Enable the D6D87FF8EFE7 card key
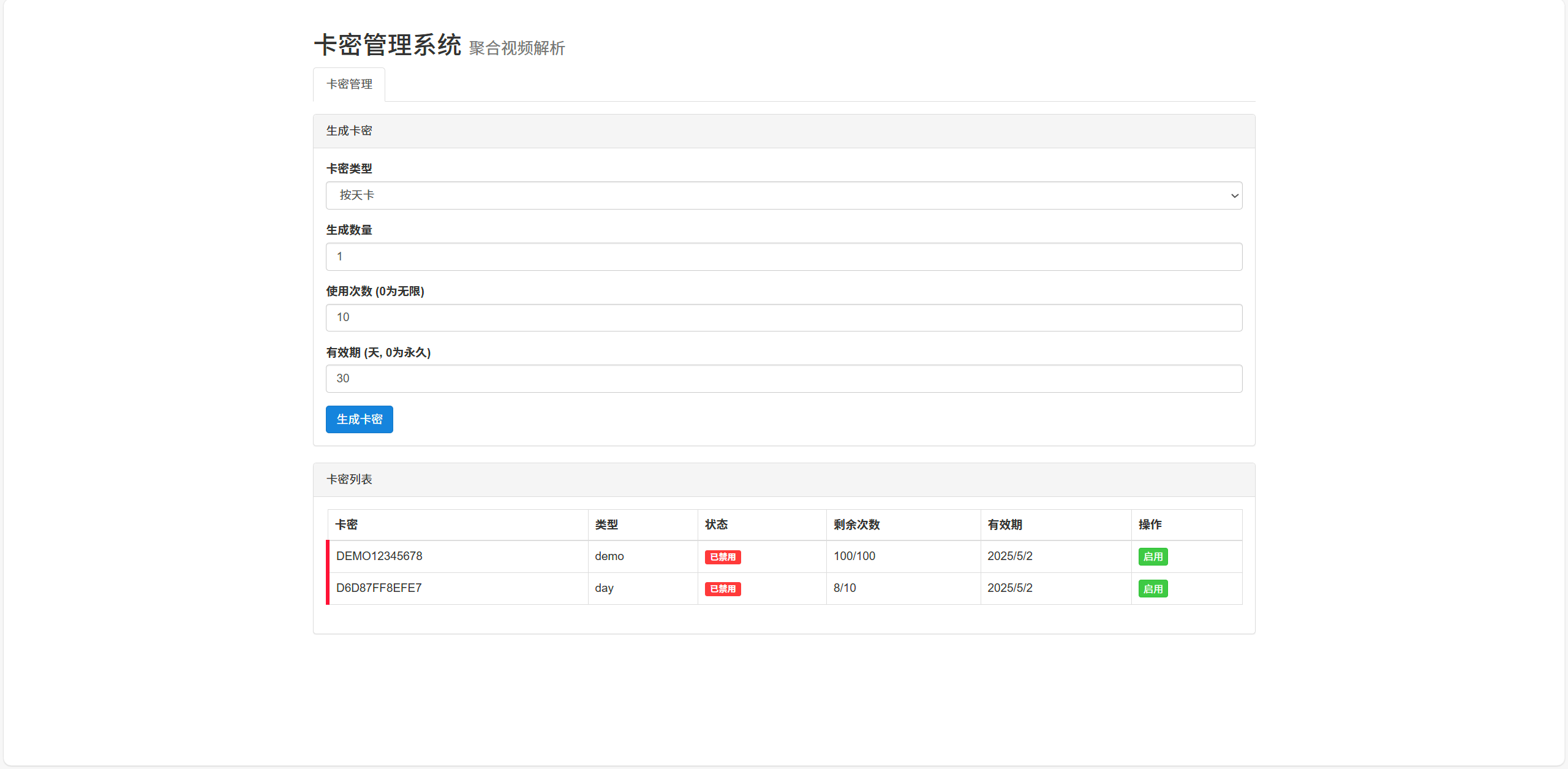The height and width of the screenshot is (769, 1568). pyautogui.click(x=1153, y=588)
